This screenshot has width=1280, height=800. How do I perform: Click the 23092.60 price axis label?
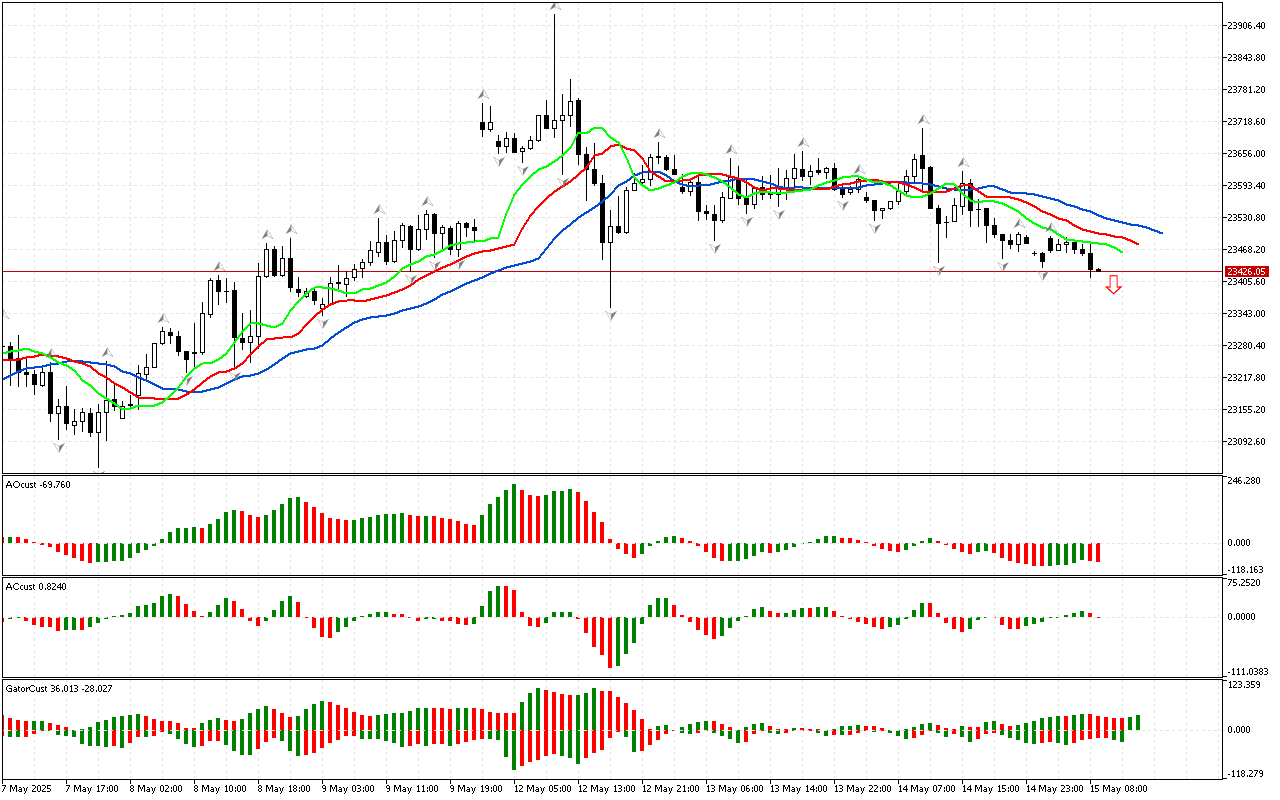(1246, 442)
